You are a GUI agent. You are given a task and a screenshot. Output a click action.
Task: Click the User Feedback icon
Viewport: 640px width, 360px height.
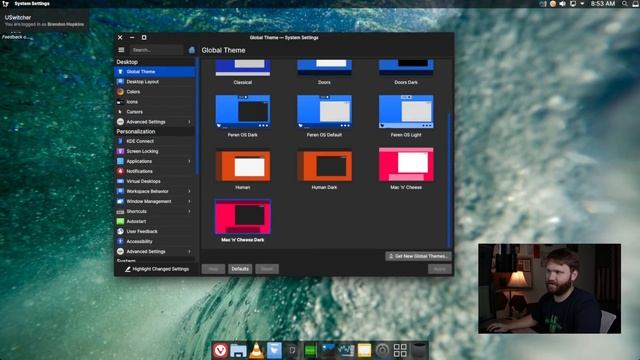tap(120, 231)
